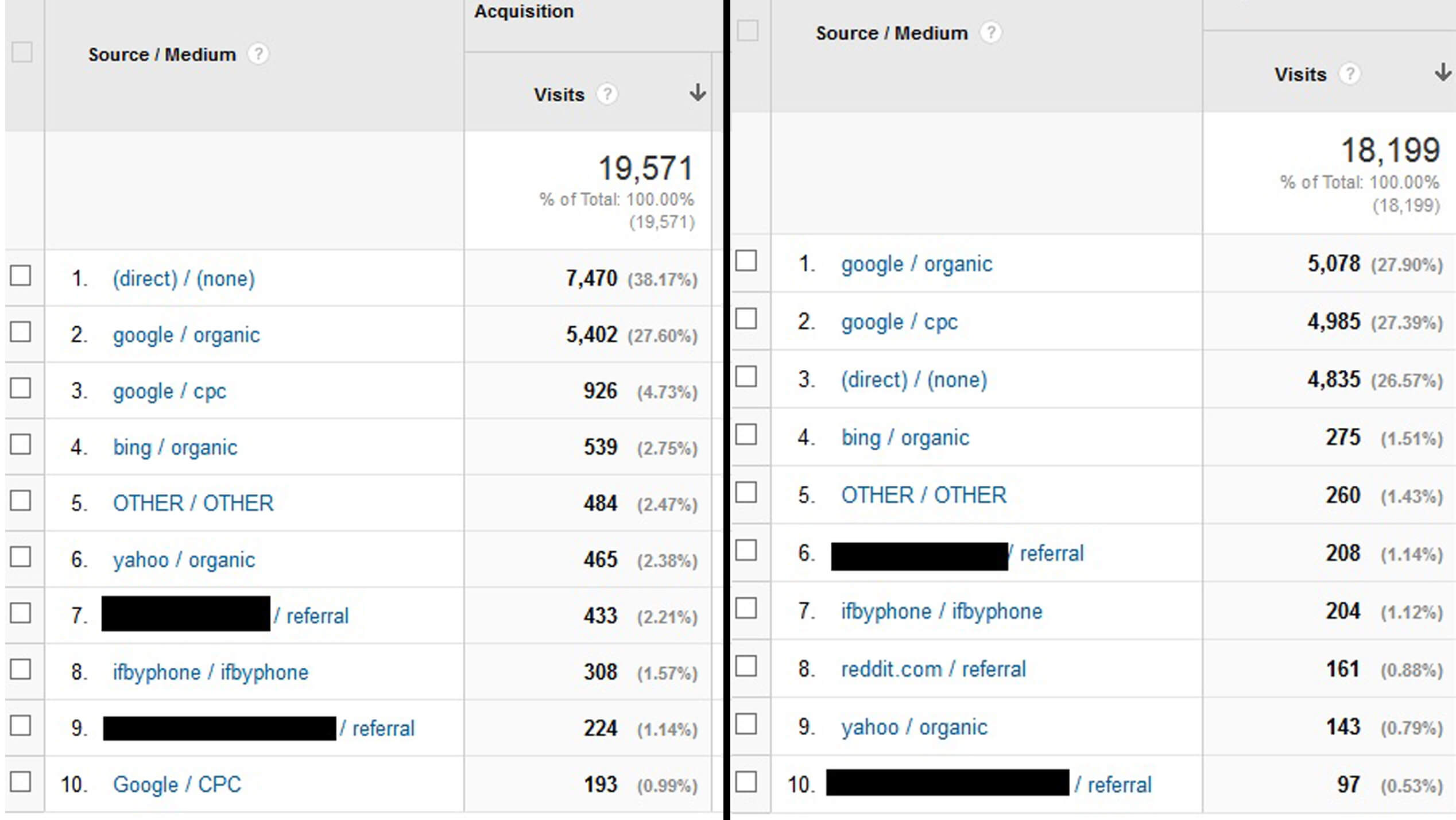Open reddit.com / referral link
Screen dimensions: 1456x820
[x=933, y=669]
